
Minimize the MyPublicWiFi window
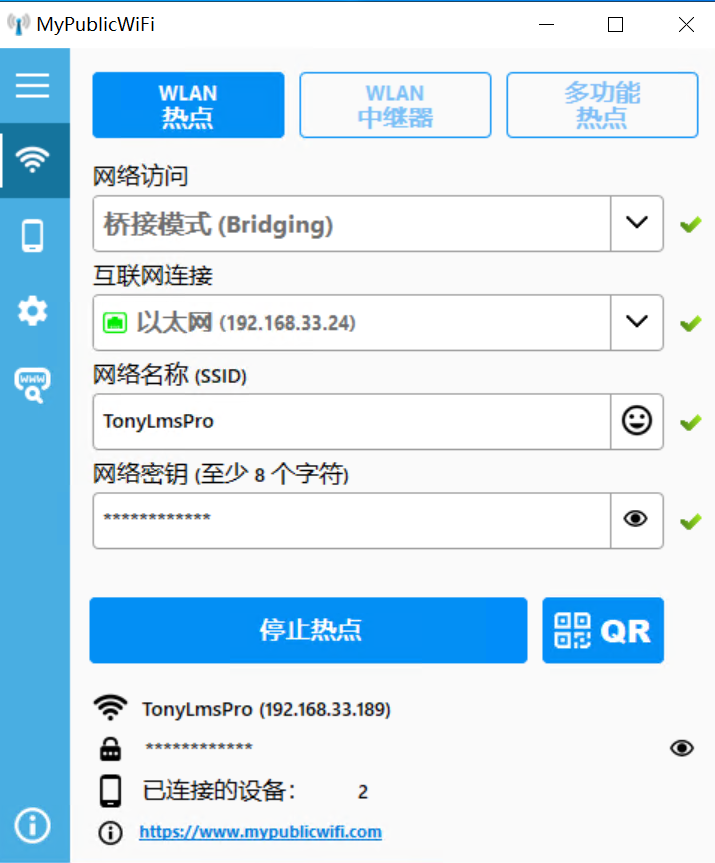[x=547, y=24]
